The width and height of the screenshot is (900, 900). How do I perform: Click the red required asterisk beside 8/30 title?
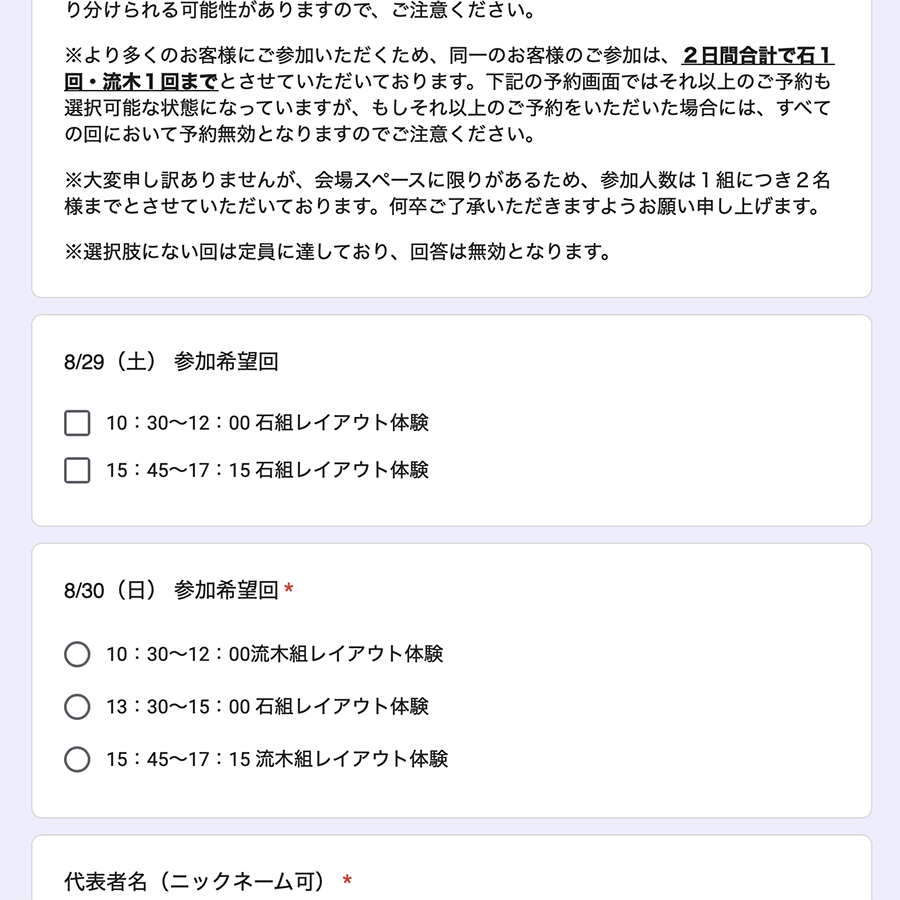(289, 588)
